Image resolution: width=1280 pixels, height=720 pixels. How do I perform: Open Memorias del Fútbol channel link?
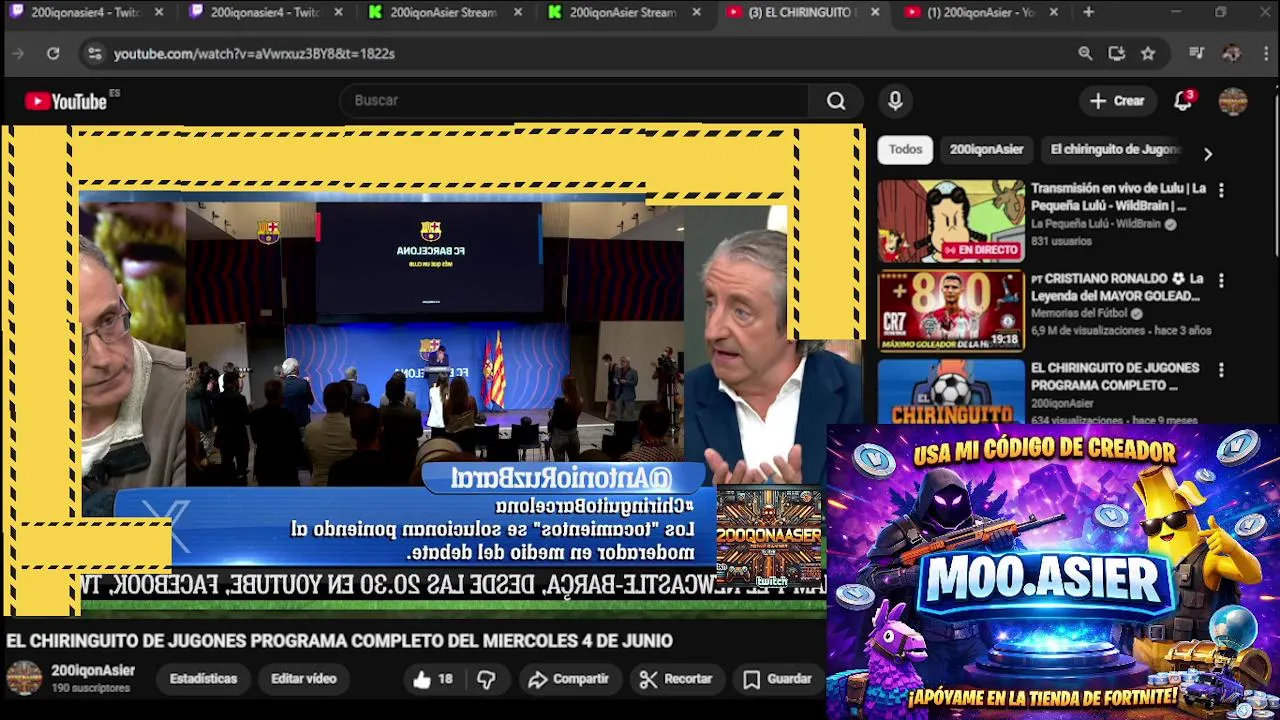1080,313
